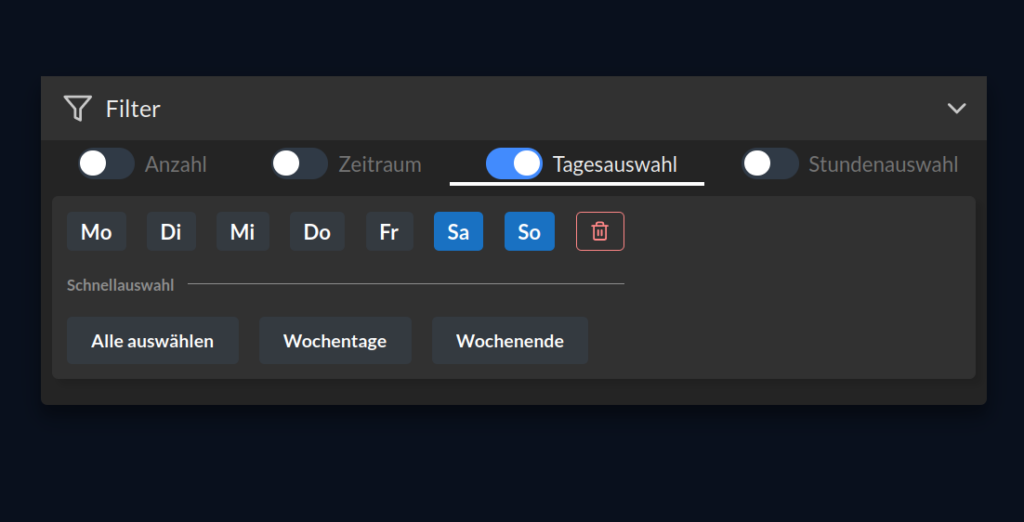Pick the Mi day button
The image size is (1024, 522).
click(243, 232)
